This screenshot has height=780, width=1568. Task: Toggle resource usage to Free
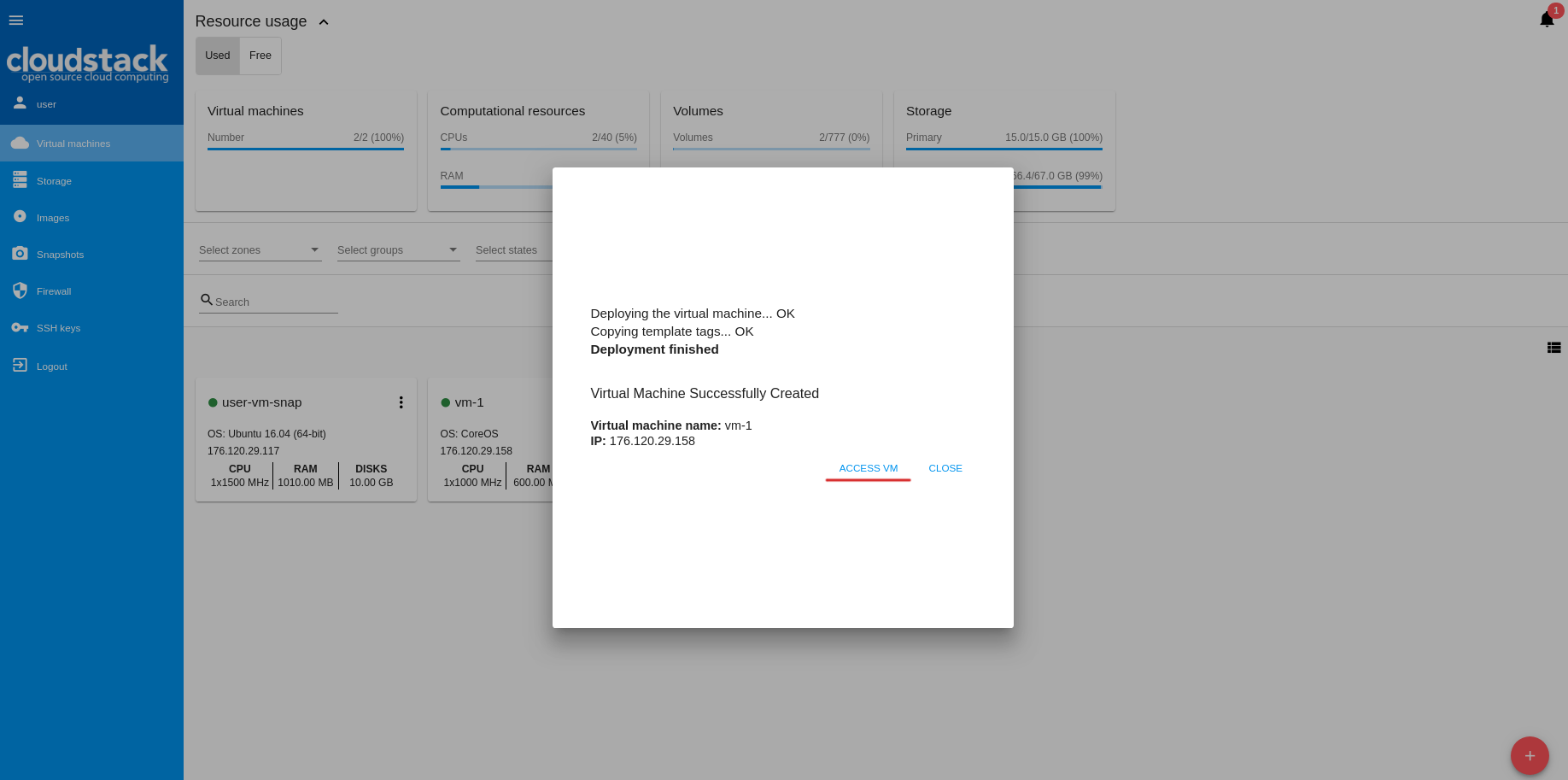260,56
